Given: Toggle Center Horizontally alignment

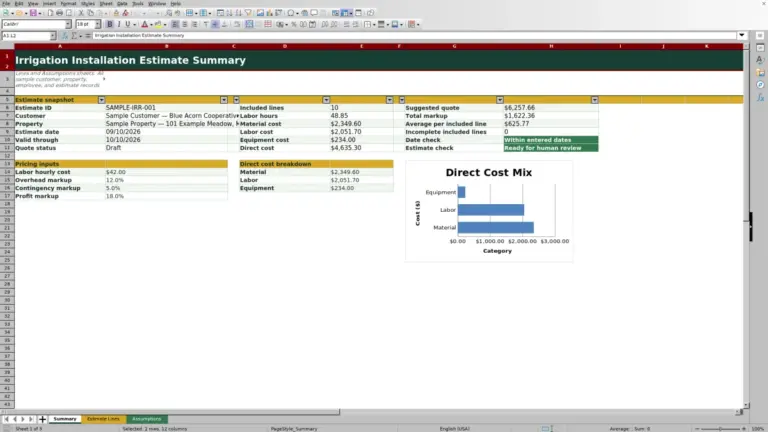Looking at the screenshot, I should coord(185,24).
